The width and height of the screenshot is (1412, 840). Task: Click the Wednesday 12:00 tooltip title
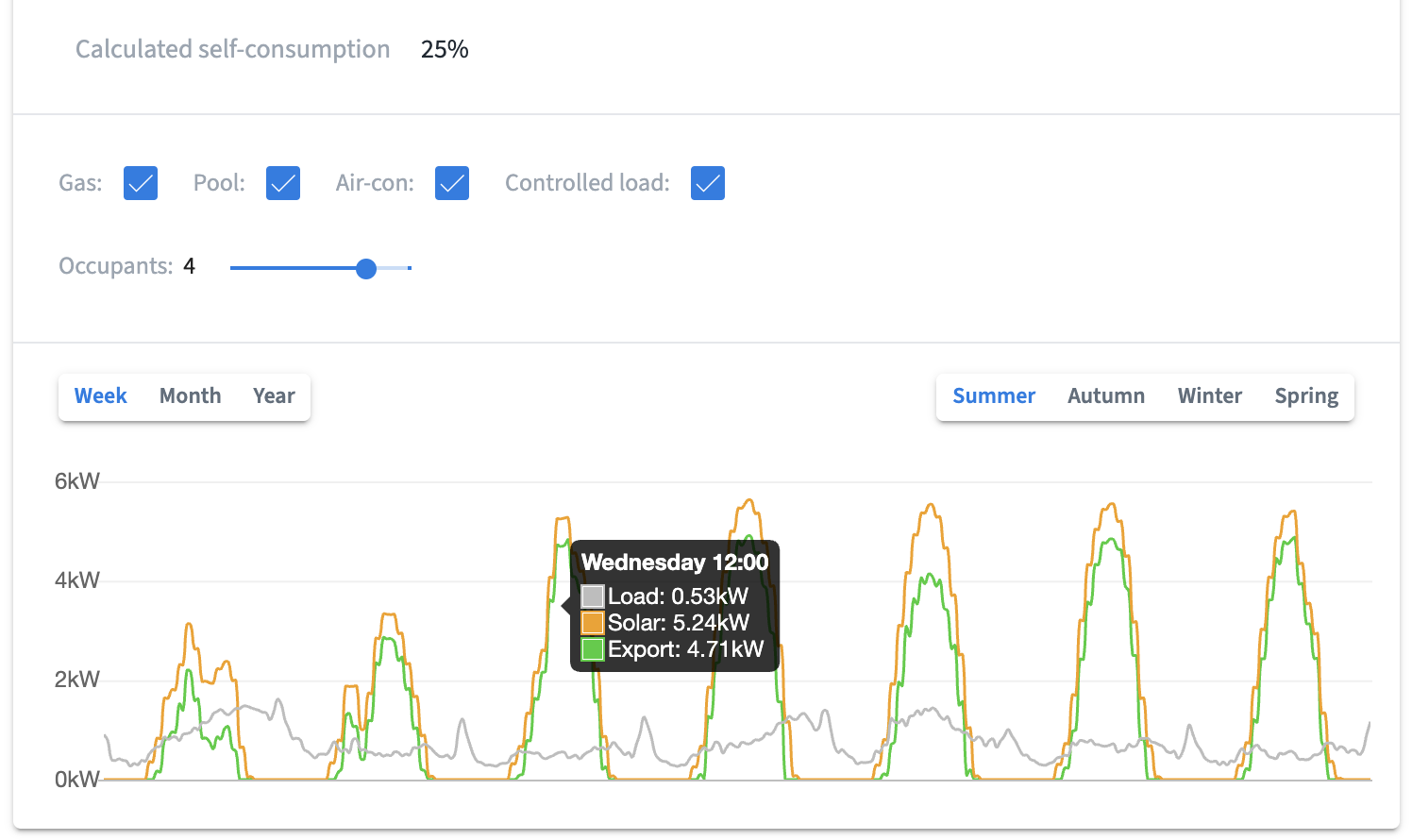[675, 563]
